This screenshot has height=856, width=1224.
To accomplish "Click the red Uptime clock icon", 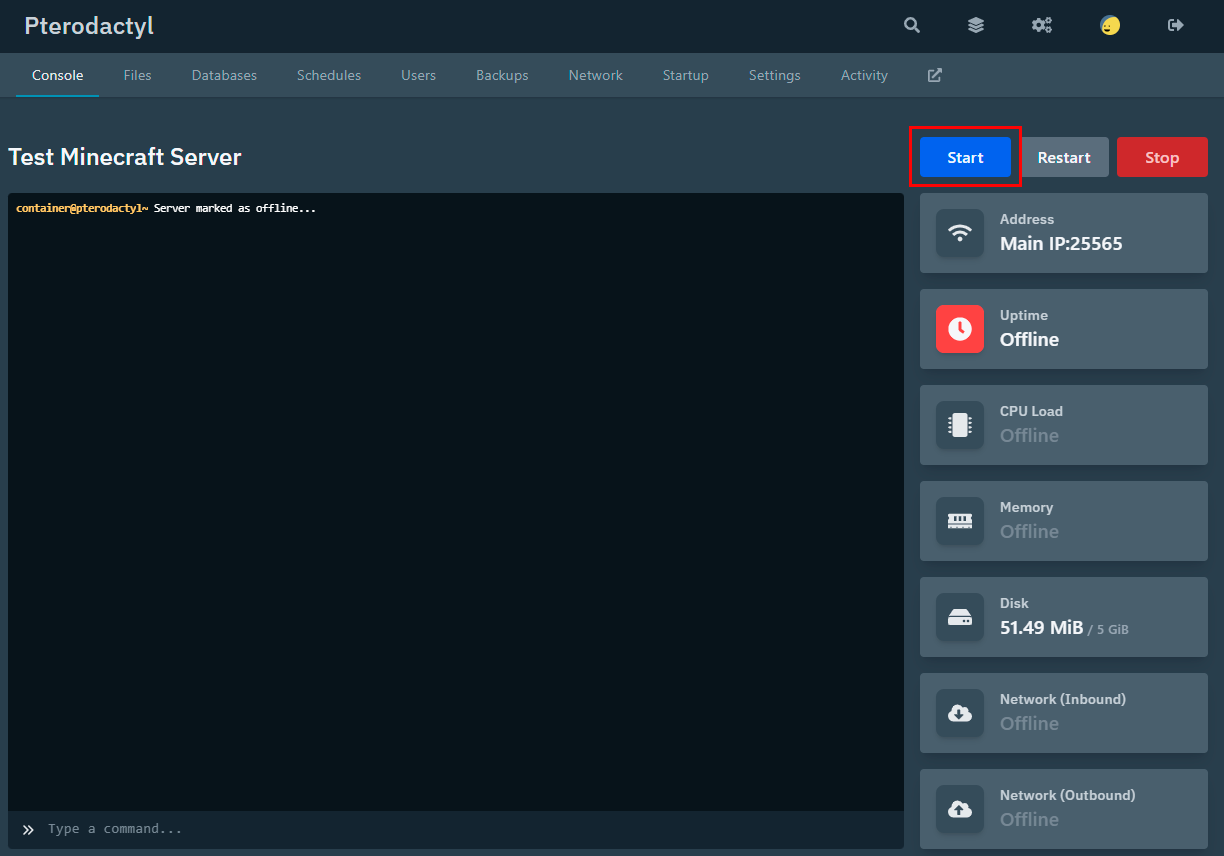I will click(x=960, y=329).
